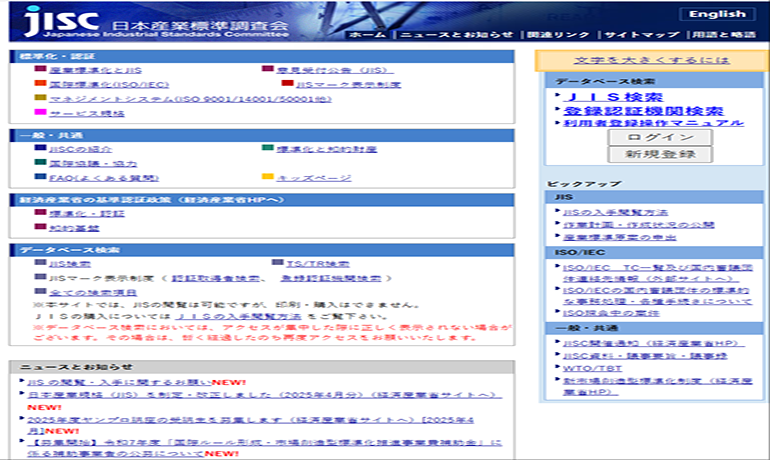Image resolution: width=770 pixels, height=460 pixels.
Task: Open the 認証取得者検索 link
Action: pos(216,278)
